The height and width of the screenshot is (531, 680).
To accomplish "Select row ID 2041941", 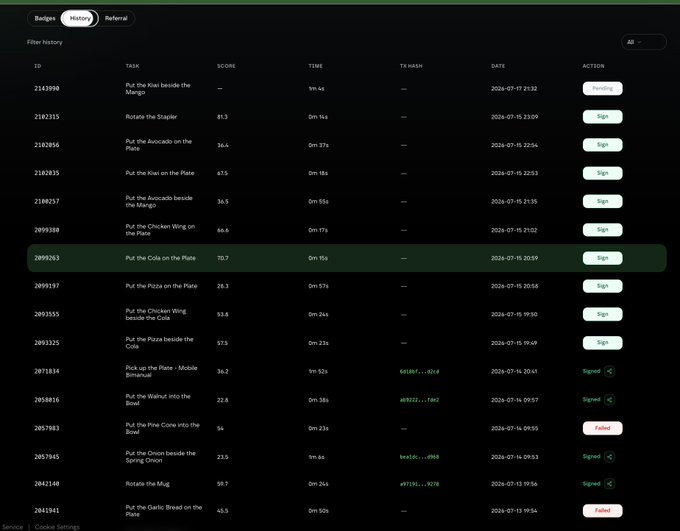I will coord(47,511).
